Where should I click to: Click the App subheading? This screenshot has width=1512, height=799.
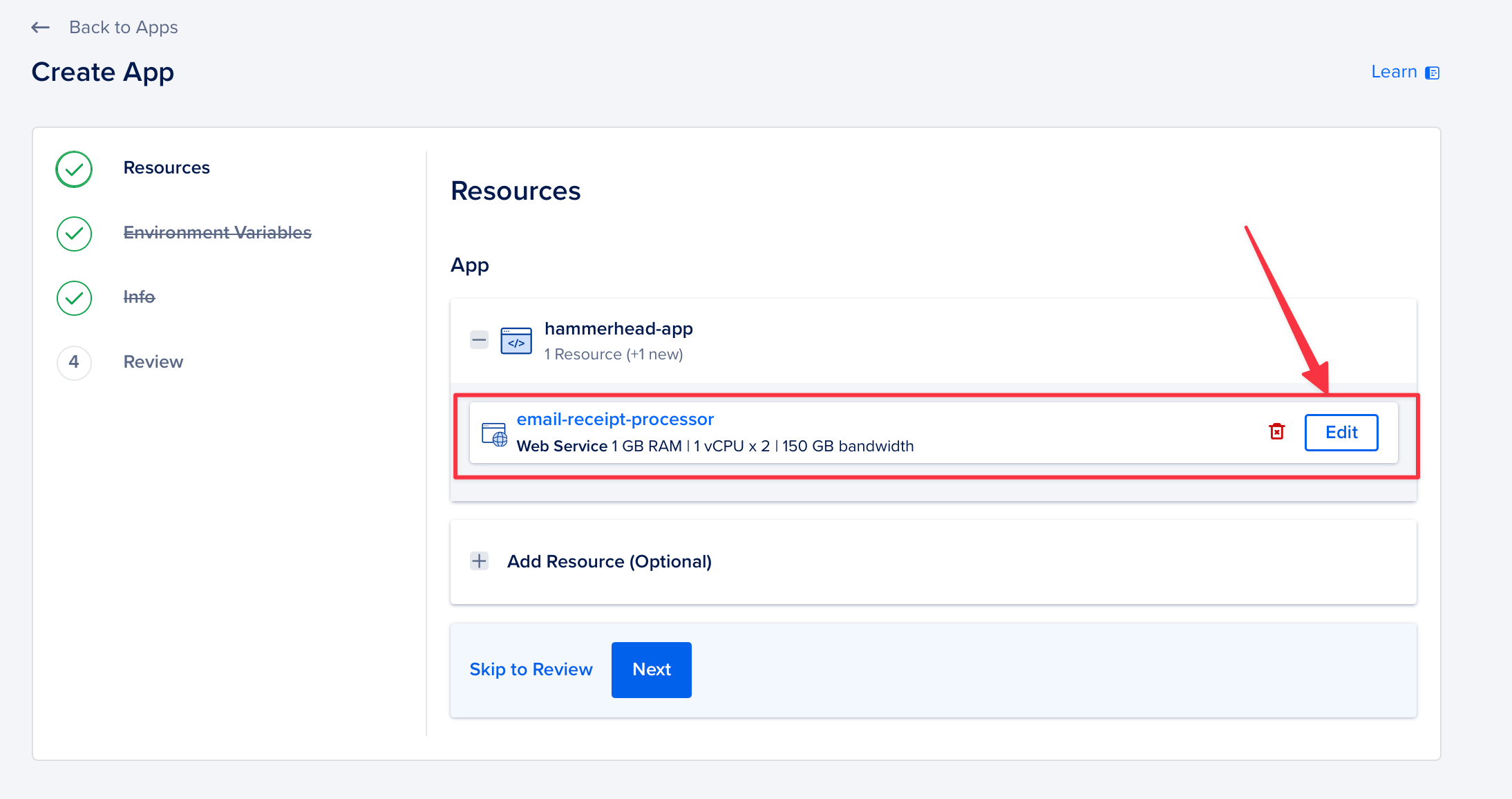[x=470, y=265]
